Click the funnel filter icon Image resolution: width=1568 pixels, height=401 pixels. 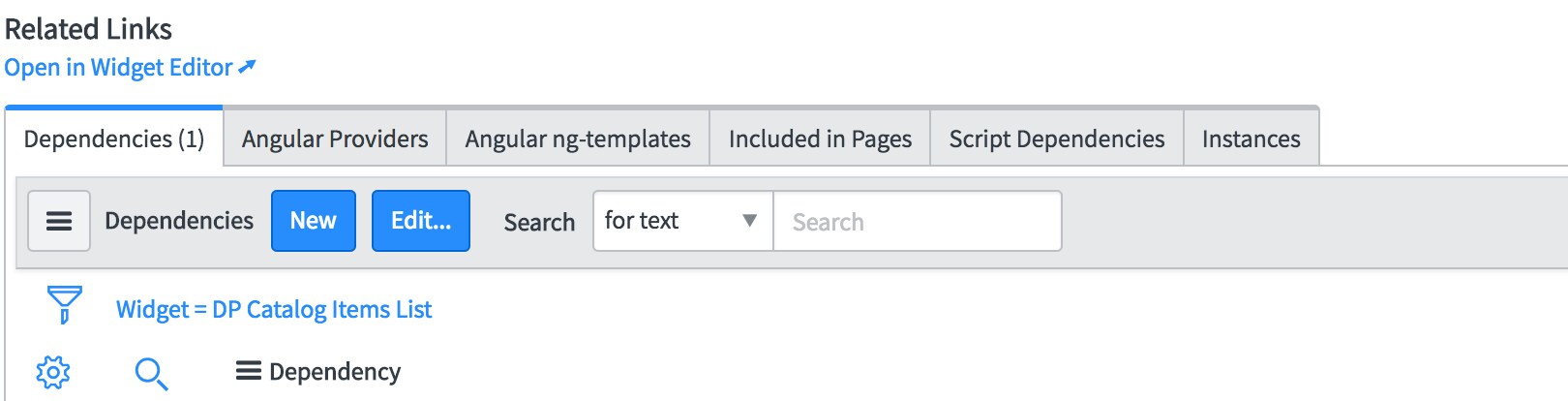coord(65,304)
